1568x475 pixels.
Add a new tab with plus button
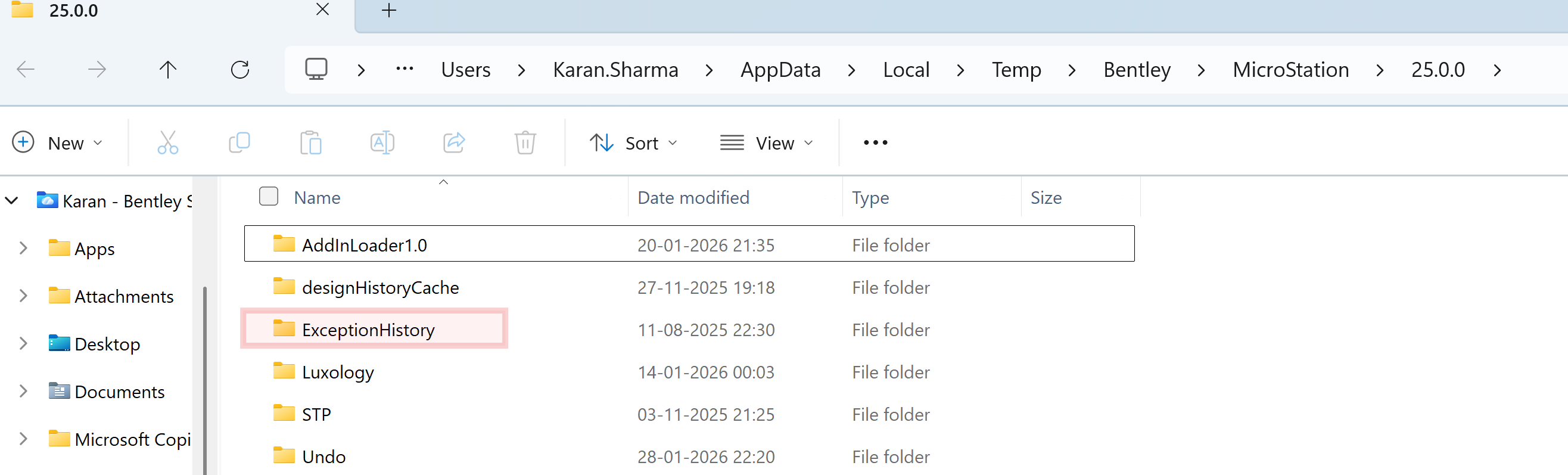389,10
